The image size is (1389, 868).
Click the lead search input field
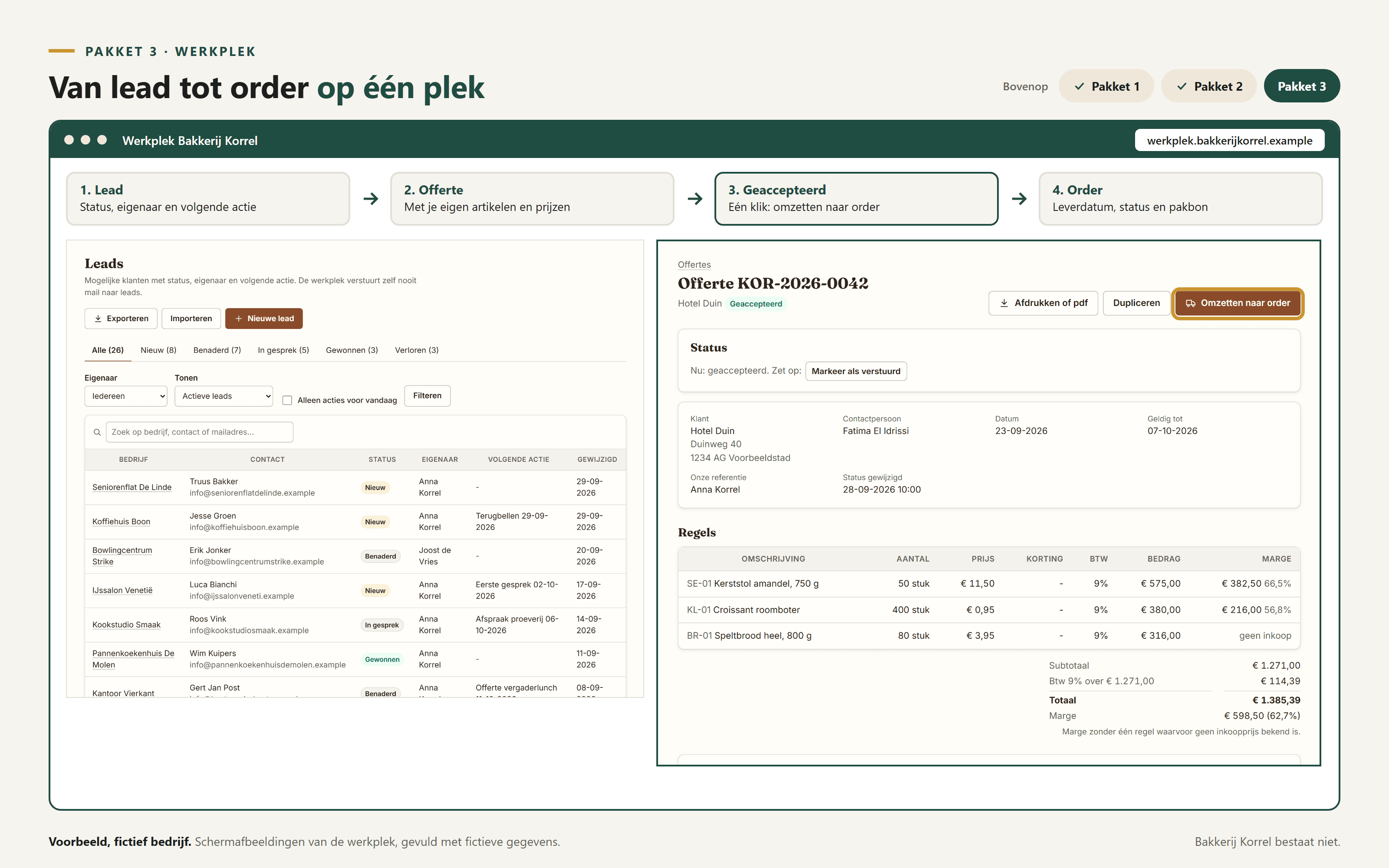[x=200, y=432]
